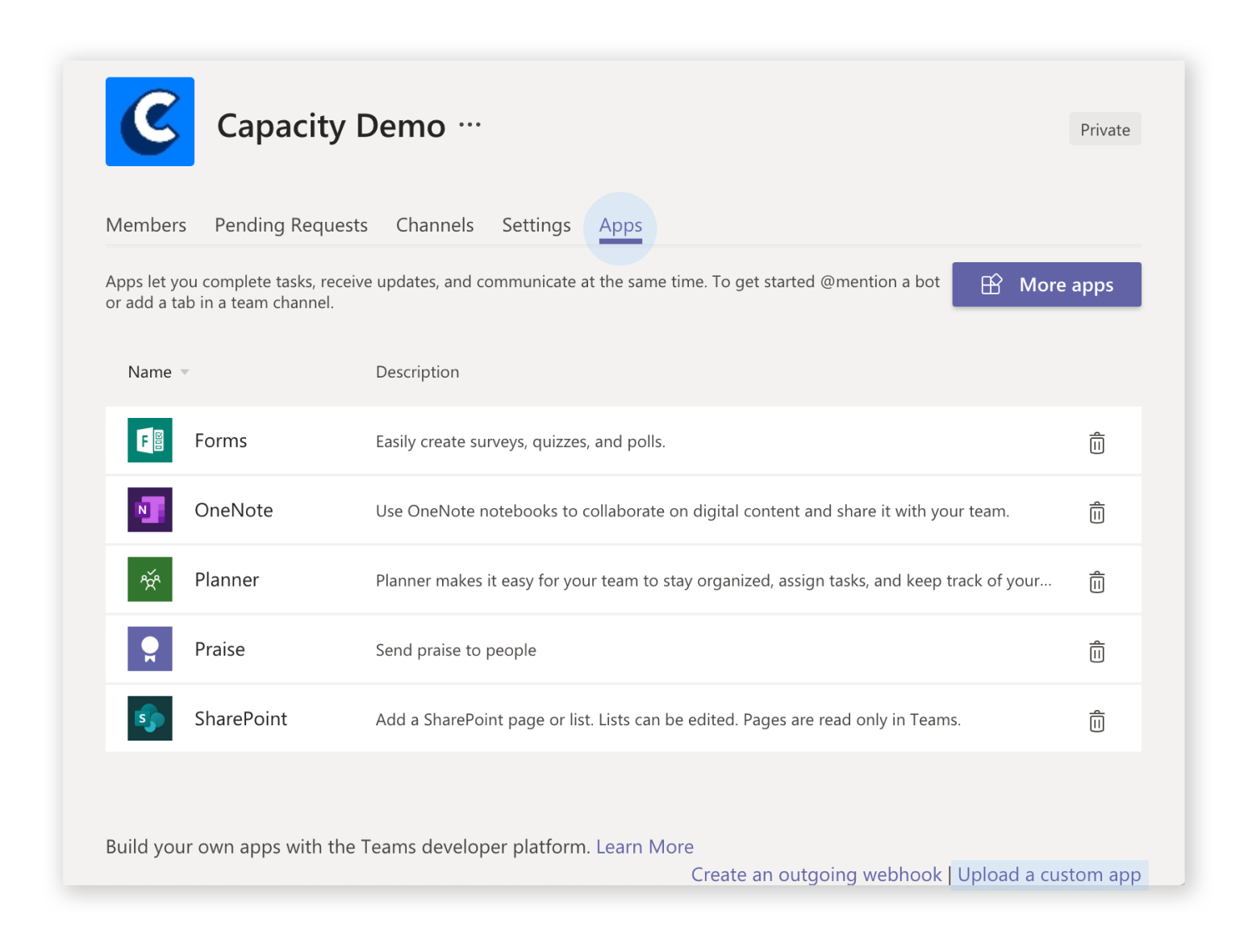Viewport: 1252px width, 952px height.
Task: Switch to the Members tab
Action: pyautogui.click(x=146, y=225)
